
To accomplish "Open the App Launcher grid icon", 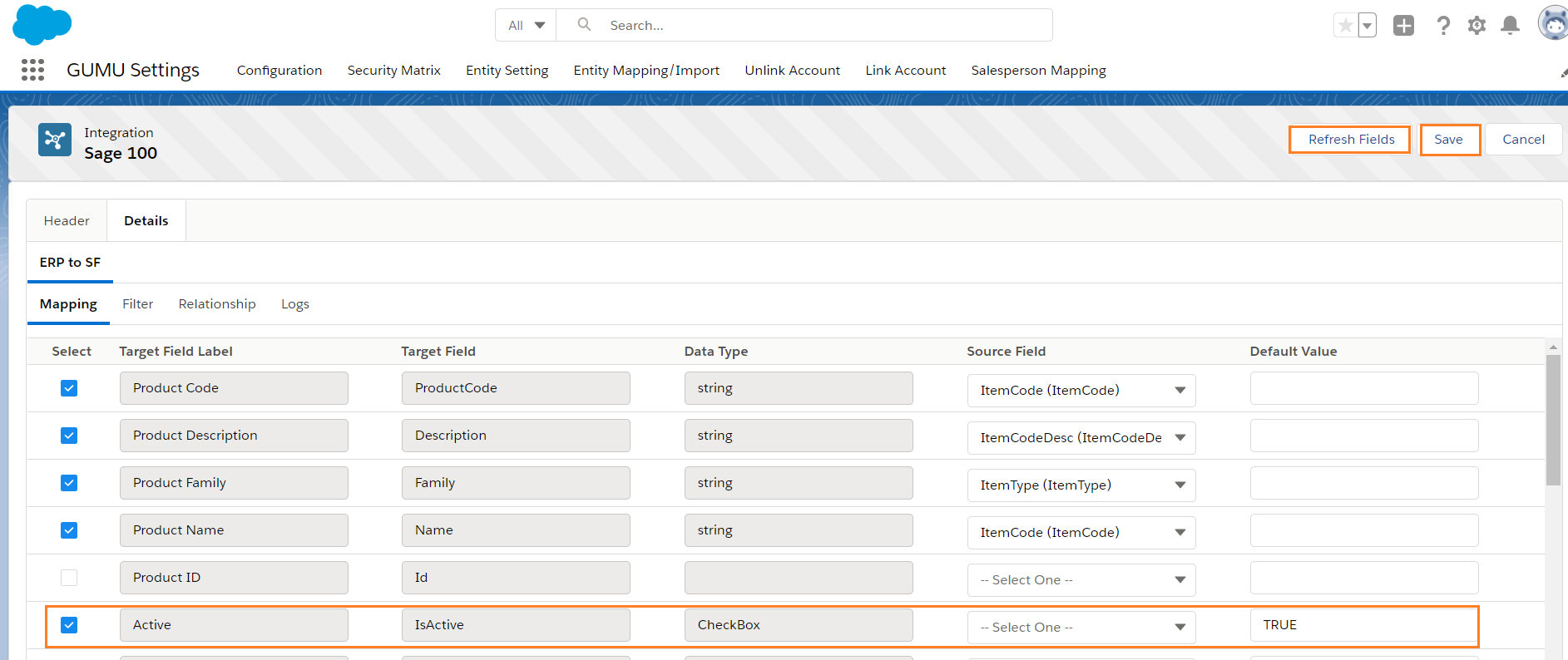I will coord(32,70).
